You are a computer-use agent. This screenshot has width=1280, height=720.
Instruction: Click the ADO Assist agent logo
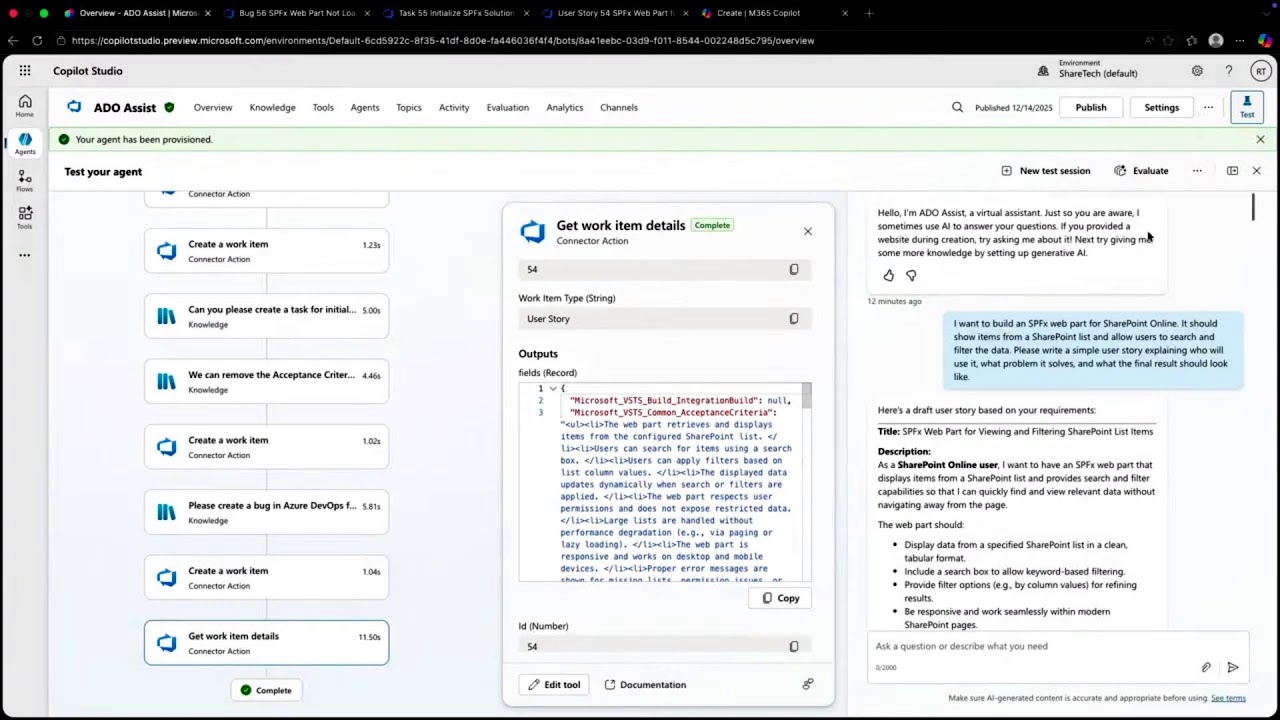(74, 107)
